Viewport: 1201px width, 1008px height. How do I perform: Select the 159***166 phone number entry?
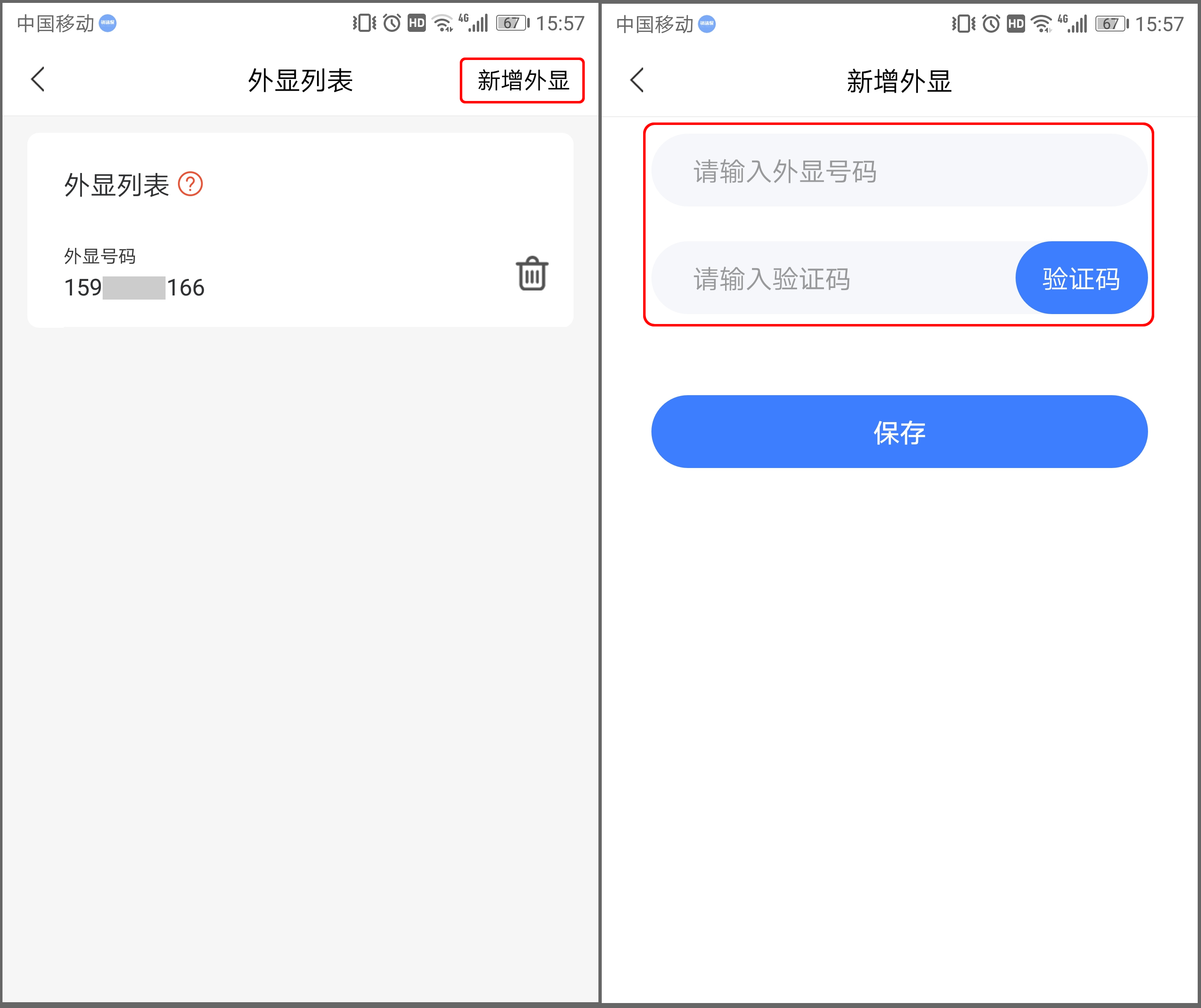pos(134,288)
